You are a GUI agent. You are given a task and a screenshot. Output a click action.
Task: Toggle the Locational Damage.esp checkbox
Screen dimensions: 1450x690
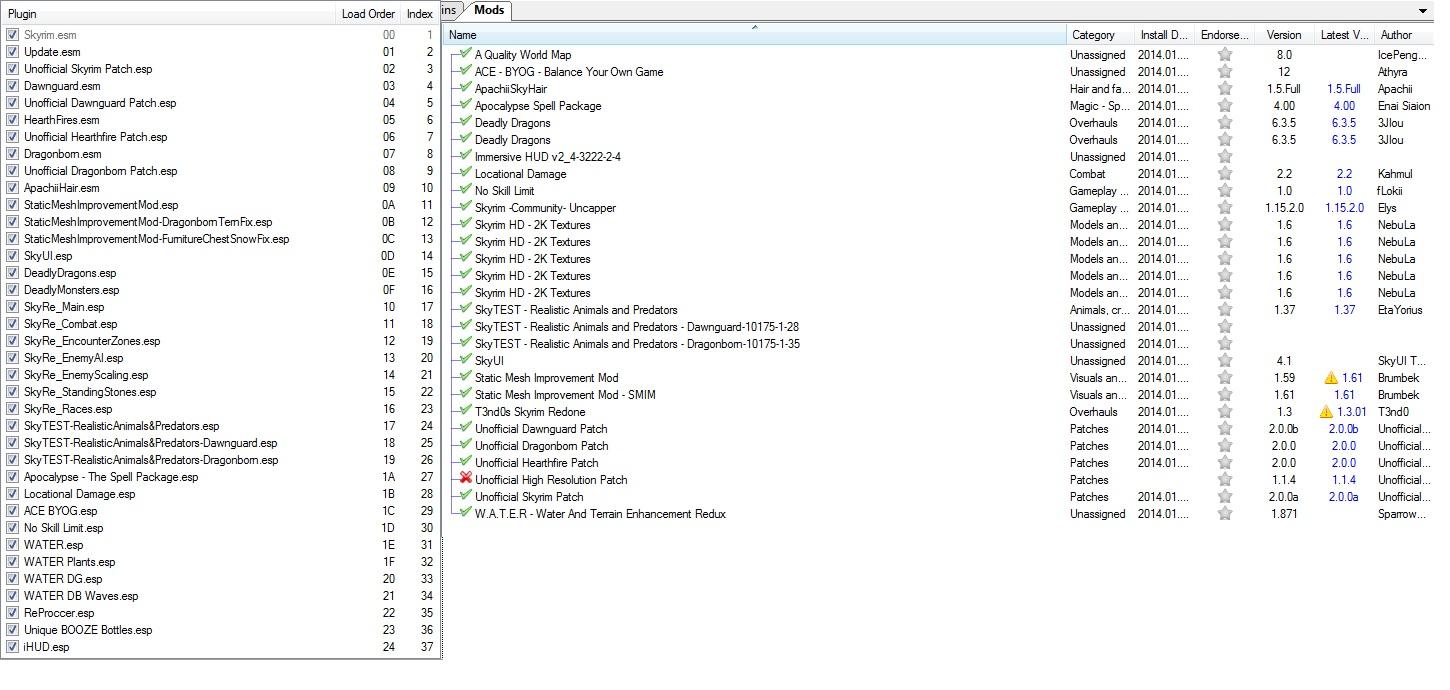[12, 494]
